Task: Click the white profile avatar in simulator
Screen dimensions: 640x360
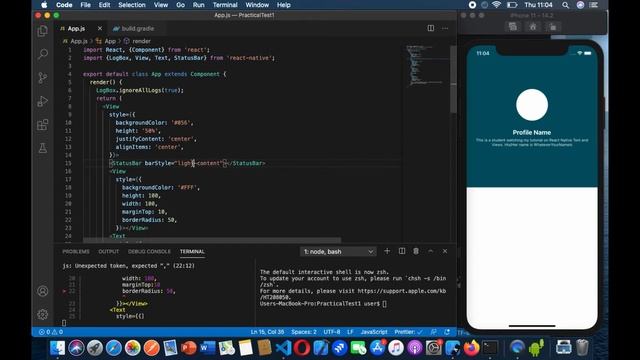Action: pyautogui.click(x=532, y=105)
